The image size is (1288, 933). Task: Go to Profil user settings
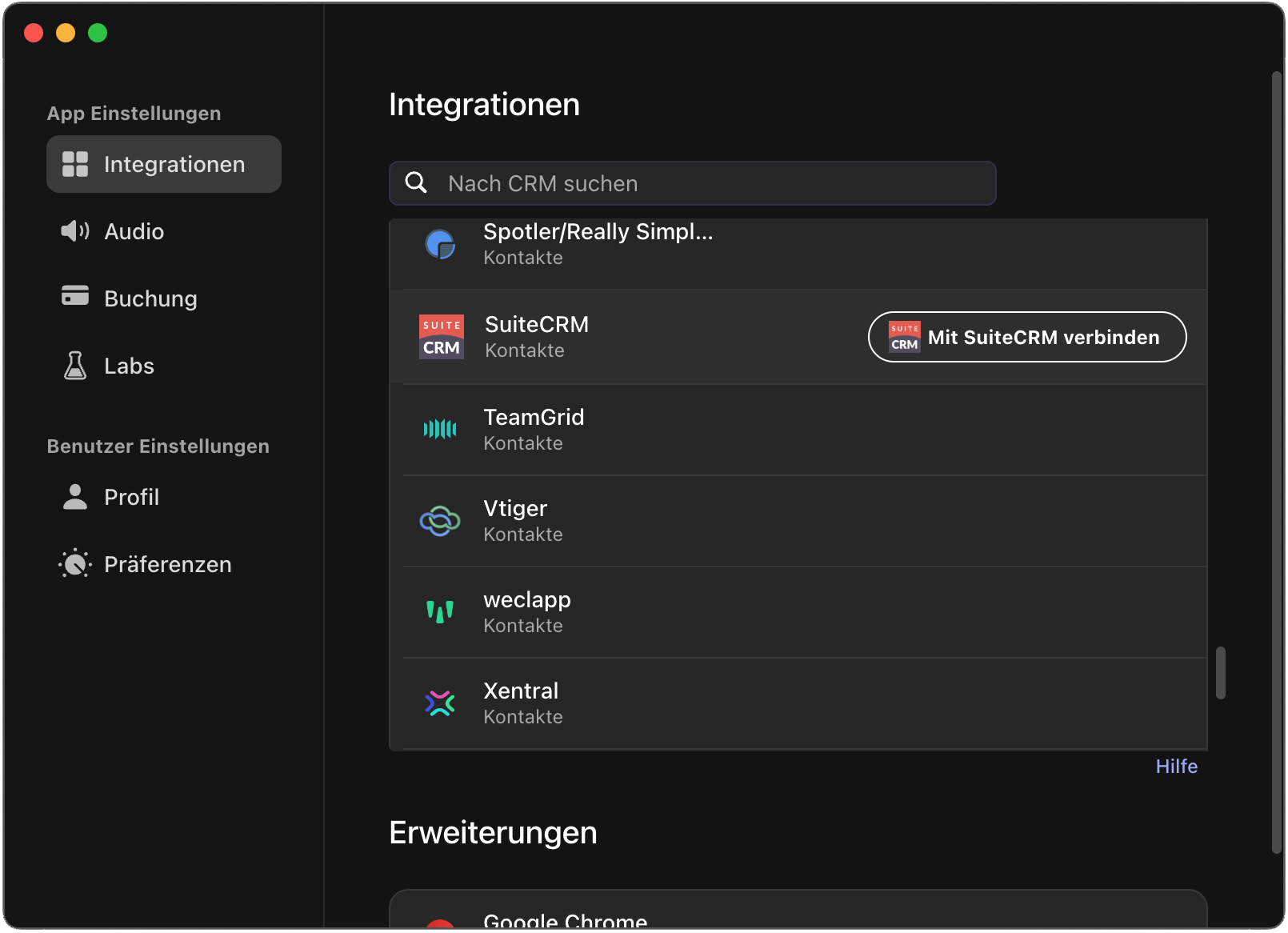(x=131, y=497)
